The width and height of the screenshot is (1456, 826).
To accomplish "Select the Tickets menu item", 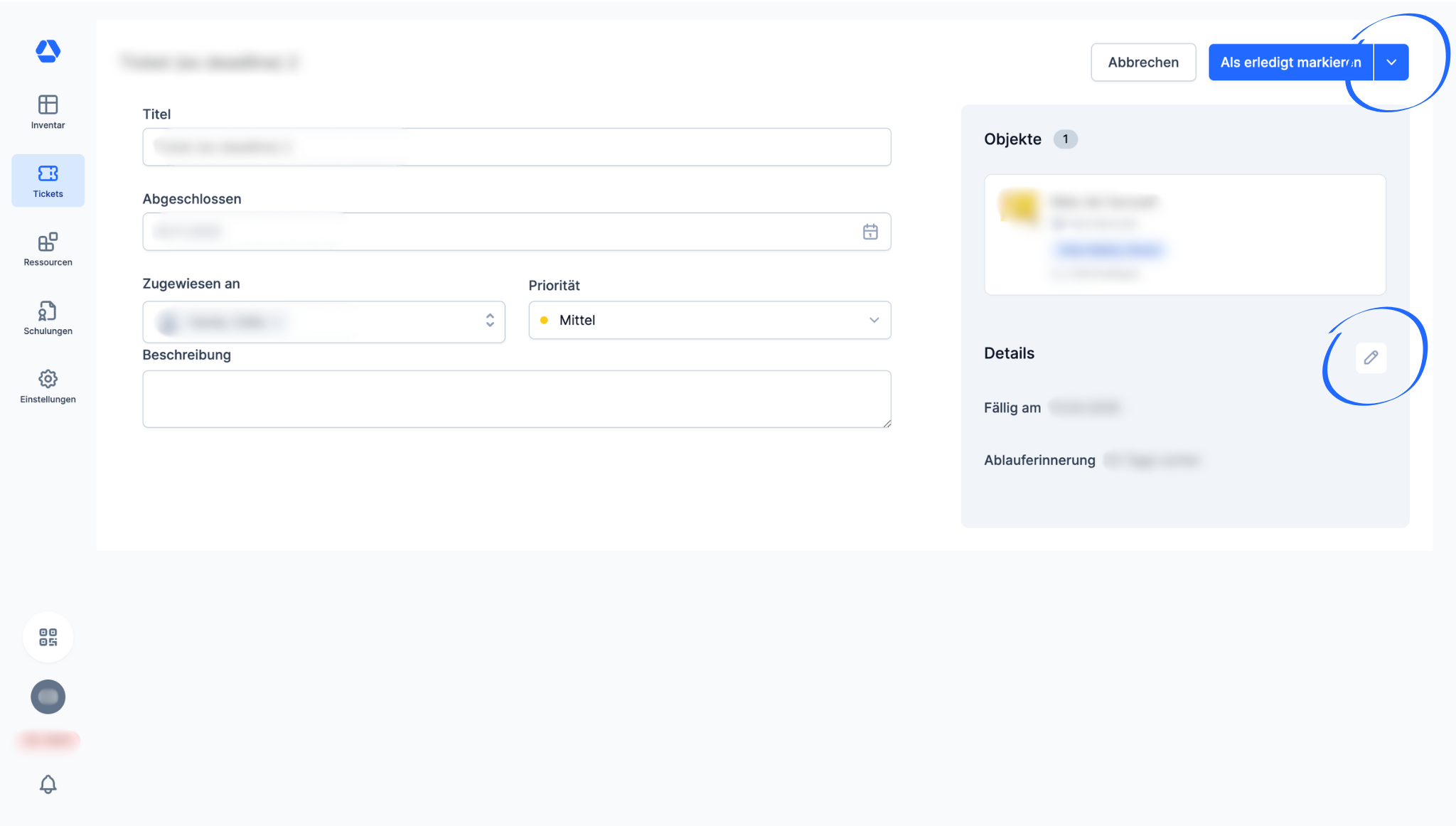I will (x=48, y=181).
